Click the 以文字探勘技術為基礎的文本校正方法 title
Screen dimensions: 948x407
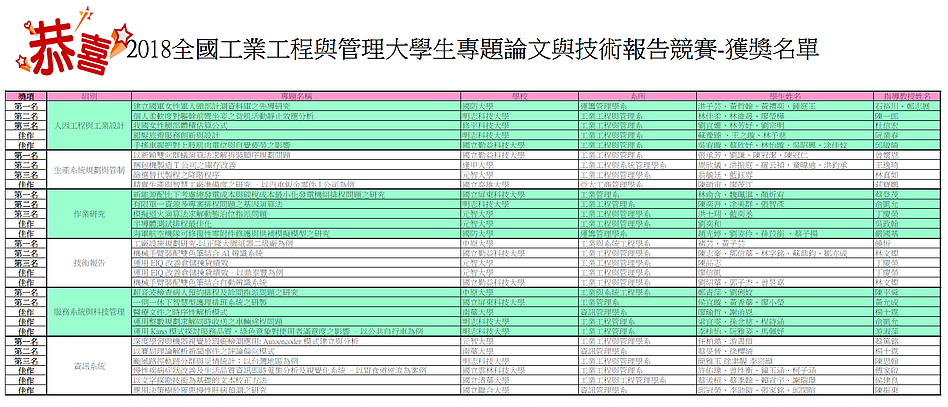pyautogui.click(x=296, y=380)
